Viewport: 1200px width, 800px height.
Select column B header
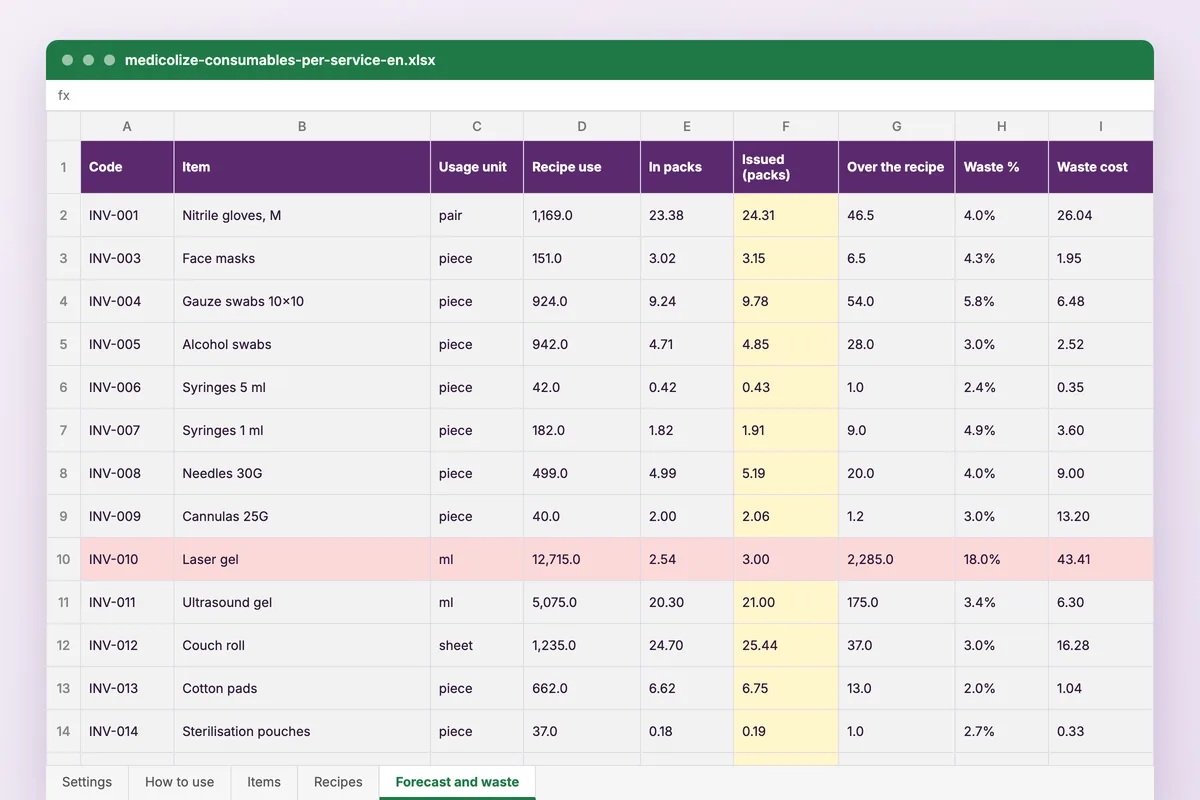coord(302,126)
